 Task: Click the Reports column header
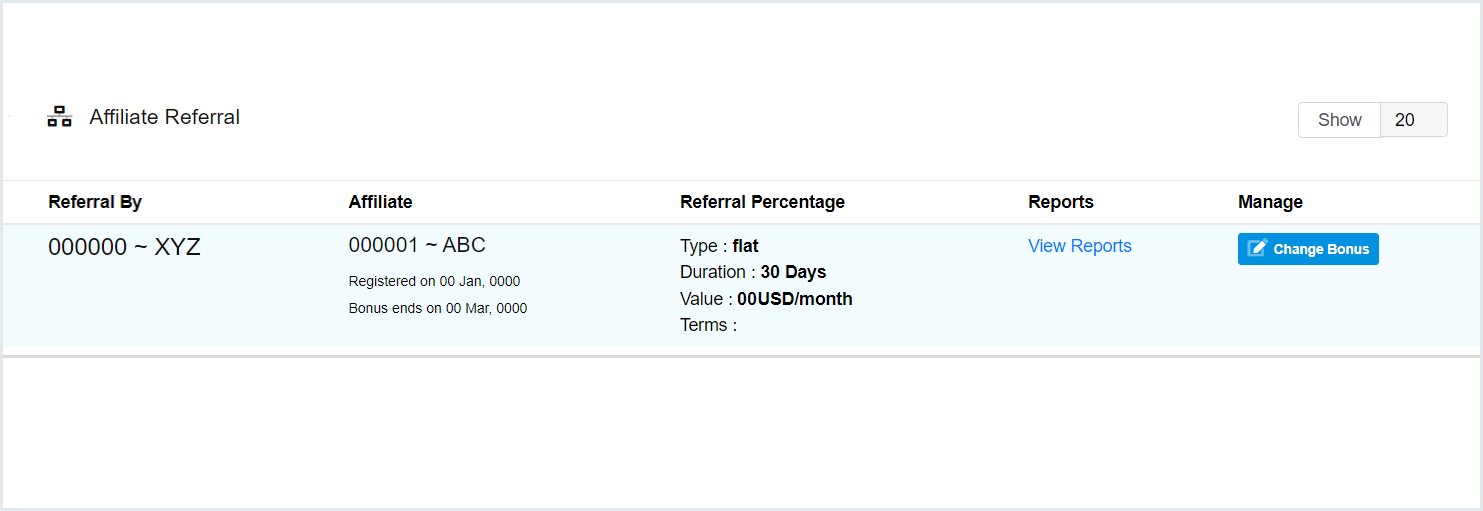pos(1060,202)
